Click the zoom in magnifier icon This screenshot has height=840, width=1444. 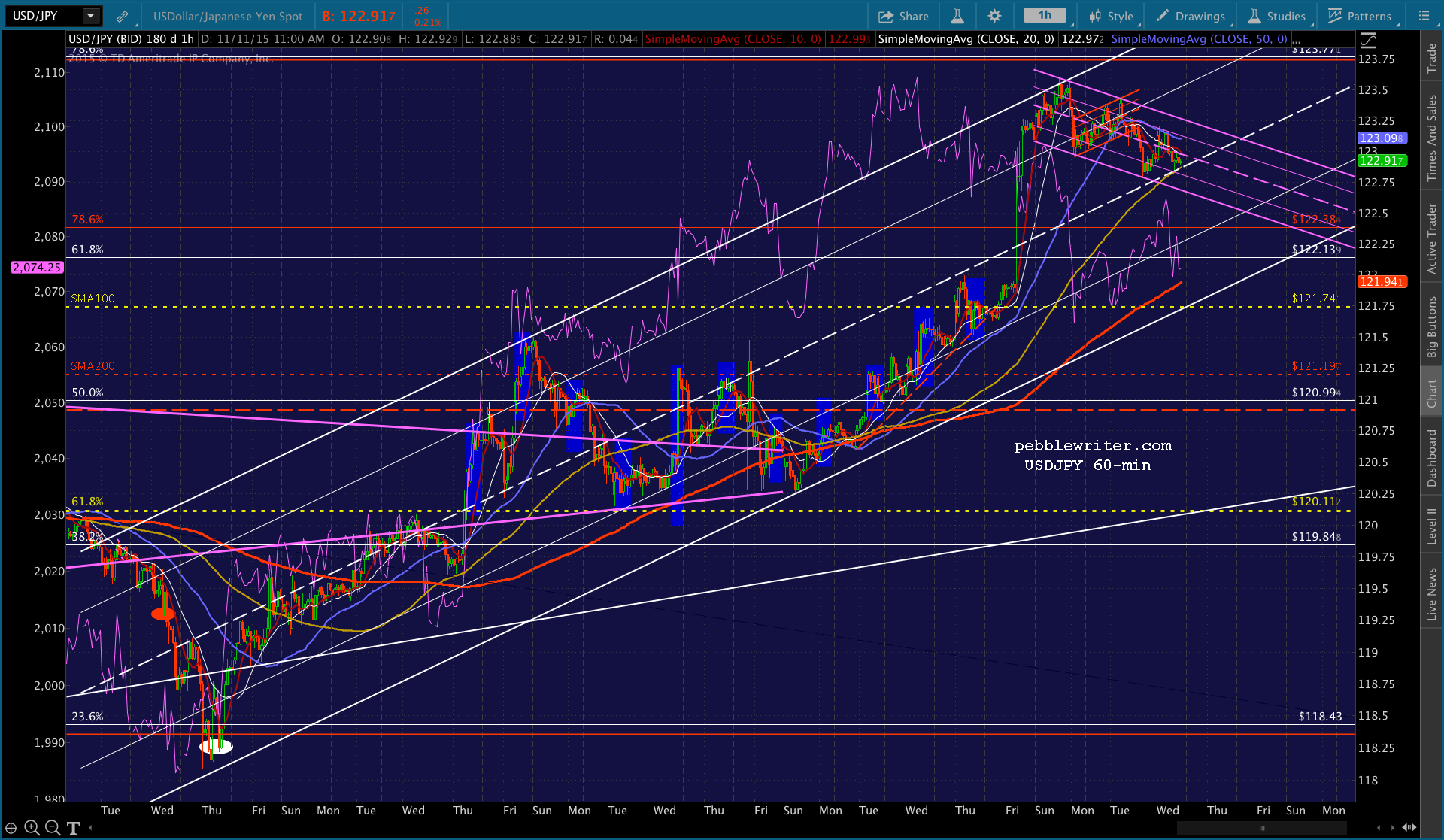point(32,828)
